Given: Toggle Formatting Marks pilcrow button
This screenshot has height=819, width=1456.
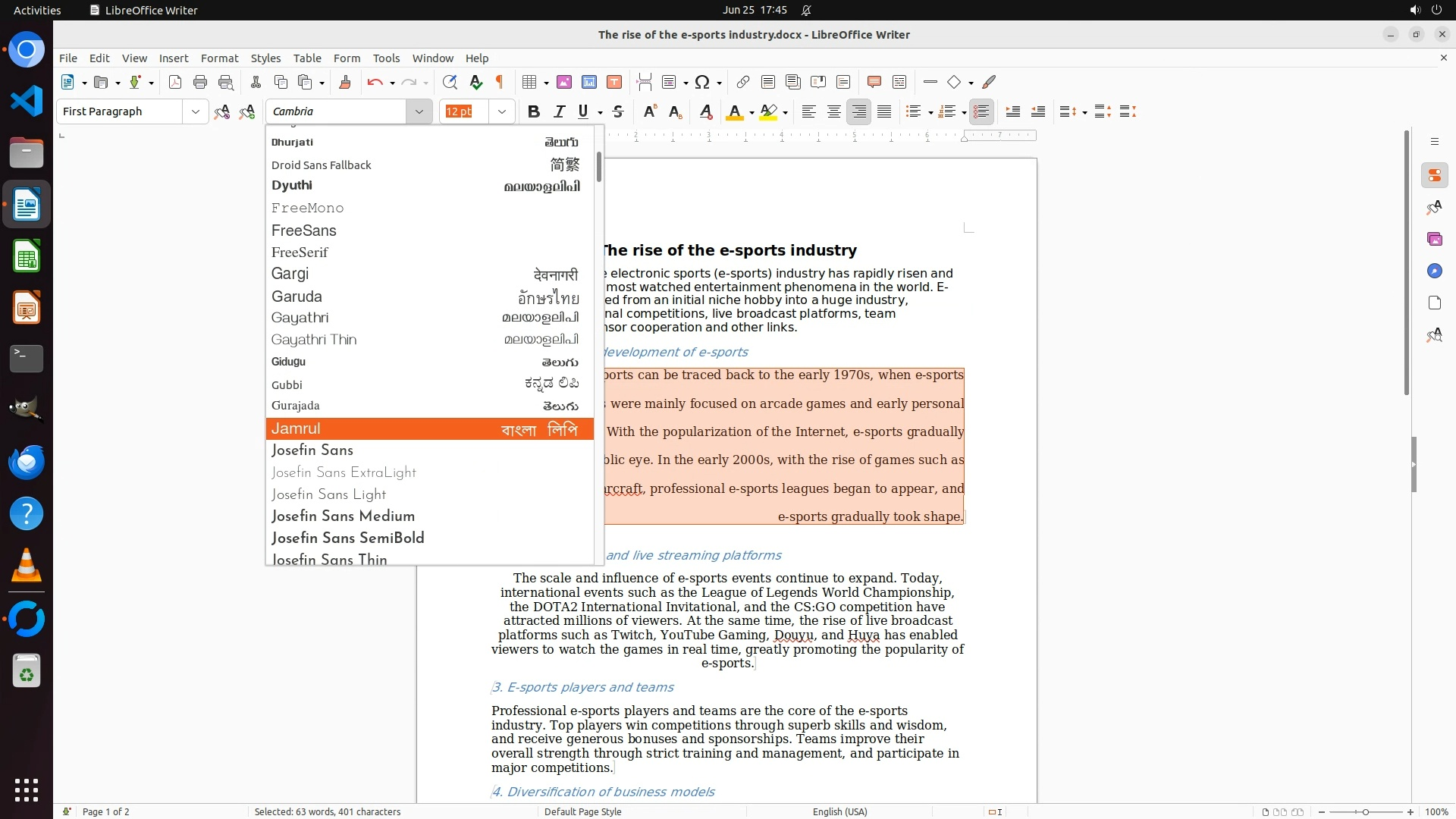Looking at the screenshot, I should [x=500, y=83].
